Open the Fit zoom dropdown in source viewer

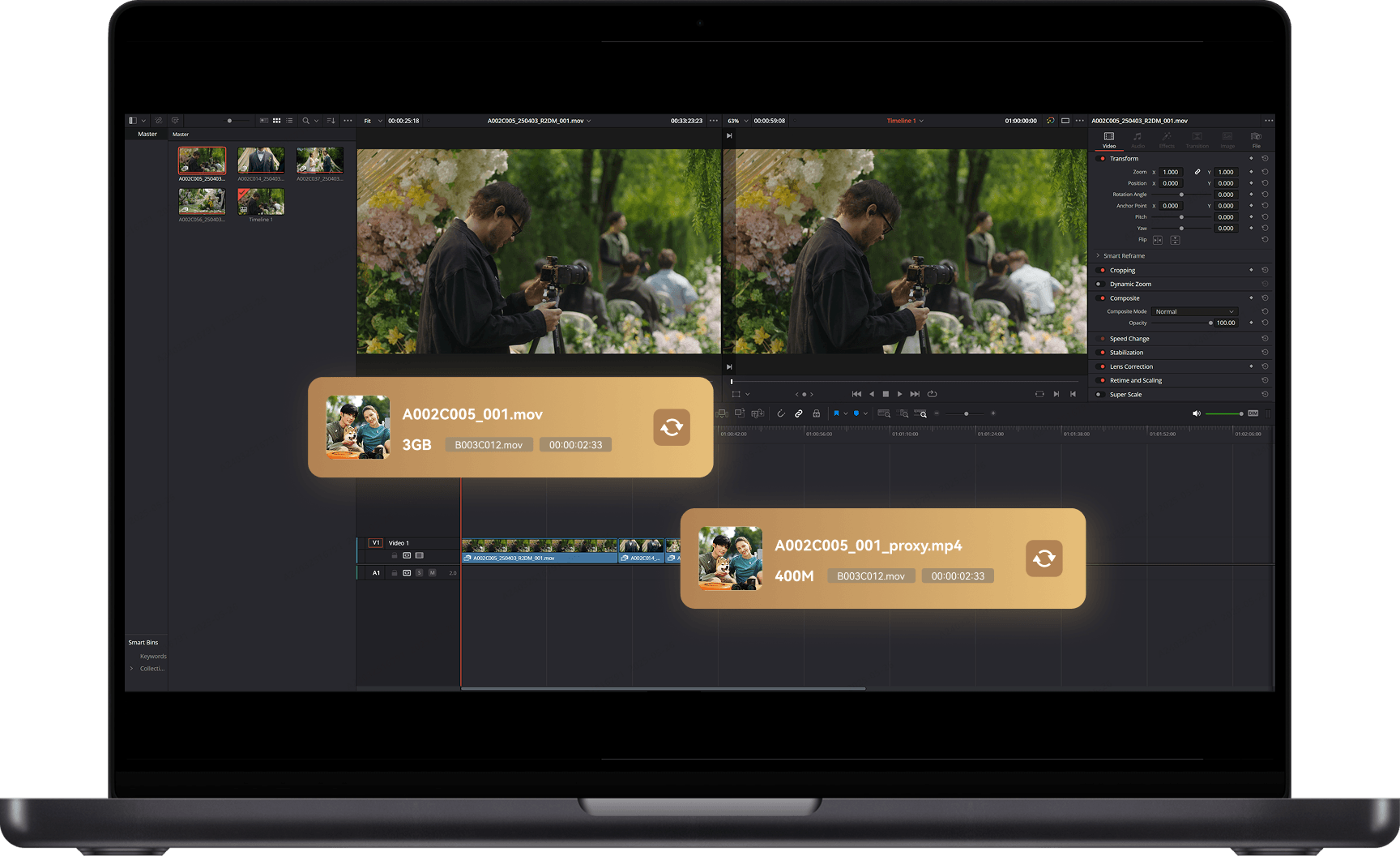pos(373,121)
